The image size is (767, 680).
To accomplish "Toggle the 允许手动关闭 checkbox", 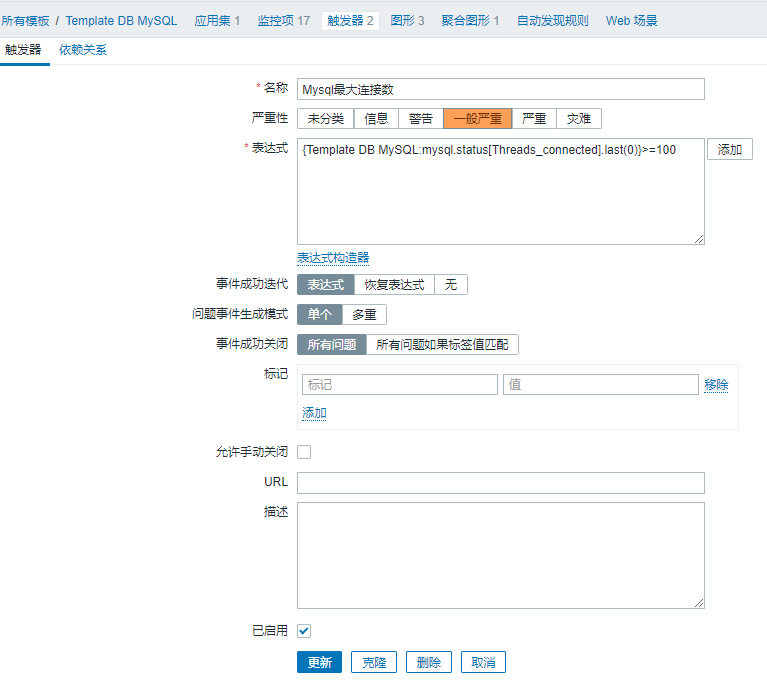I will click(304, 452).
